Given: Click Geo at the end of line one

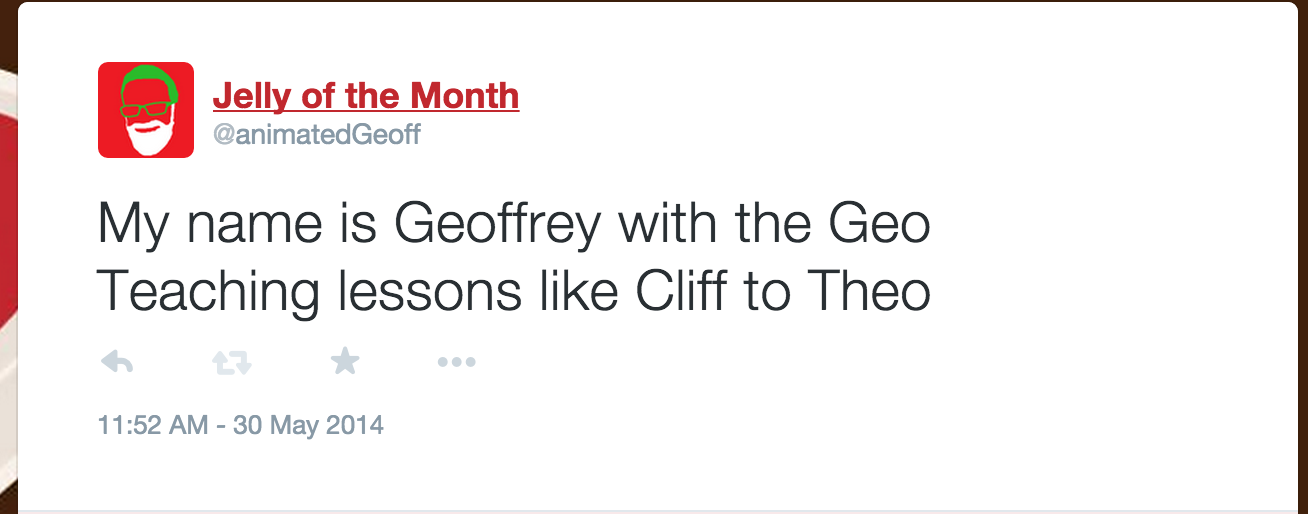Looking at the screenshot, I should pos(878,226).
